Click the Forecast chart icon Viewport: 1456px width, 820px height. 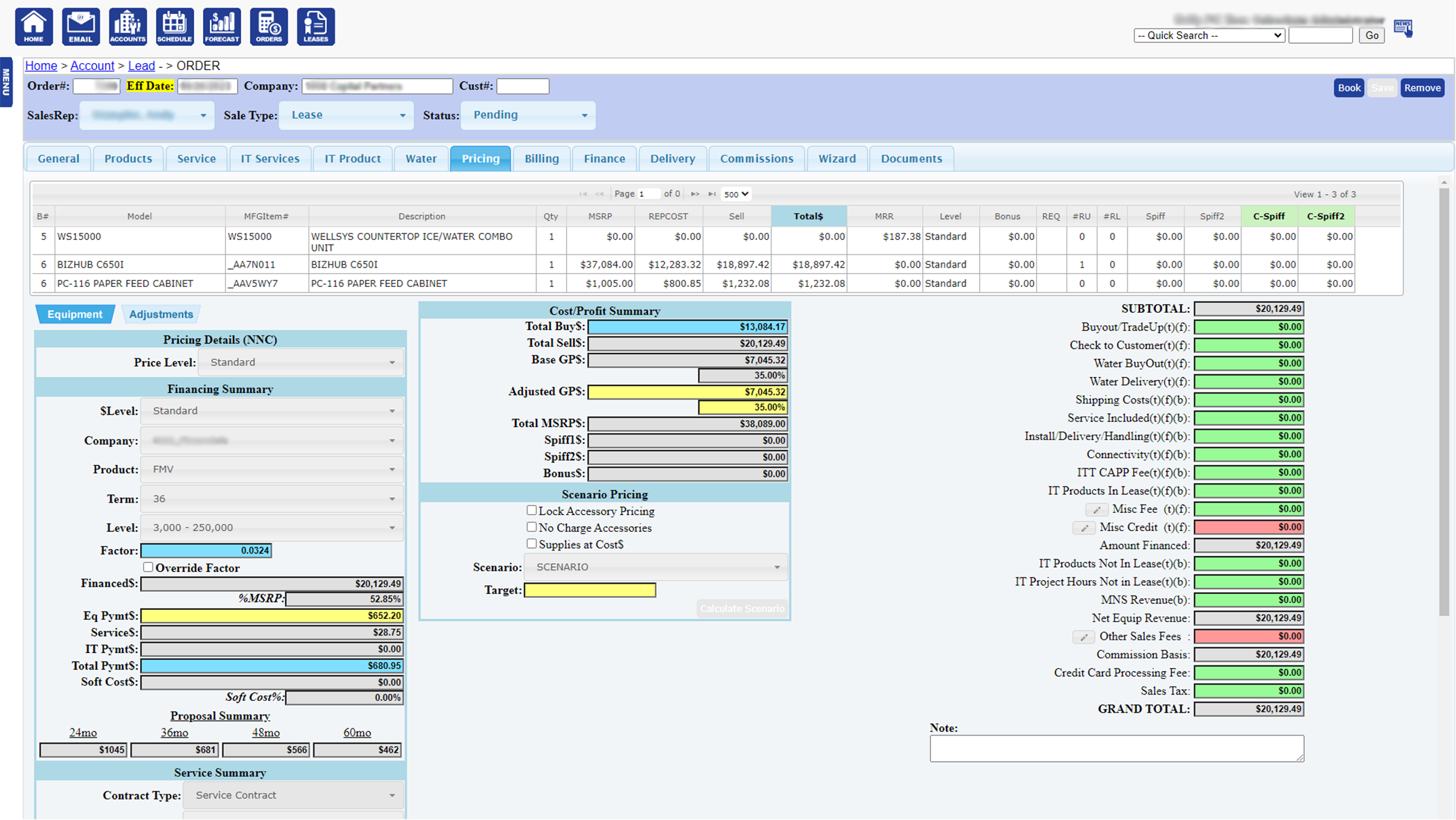pos(222,26)
